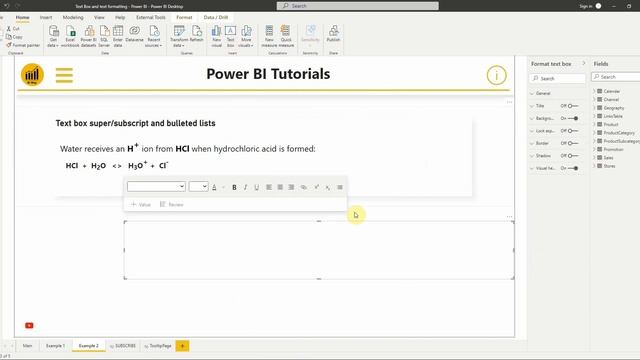The width and height of the screenshot is (640, 360).
Task: Open the External Tools tab
Action: 151,18
